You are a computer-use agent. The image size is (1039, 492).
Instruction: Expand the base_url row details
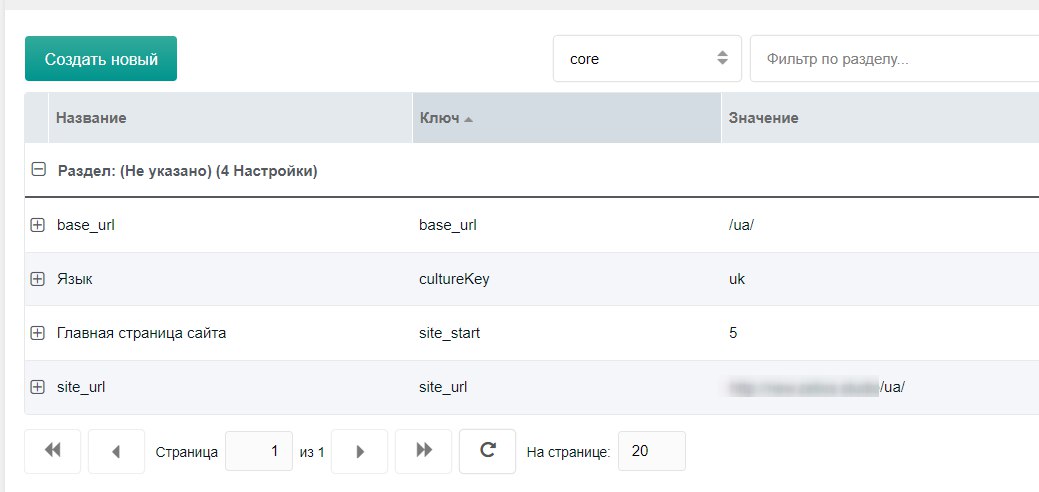pyautogui.click(x=38, y=225)
